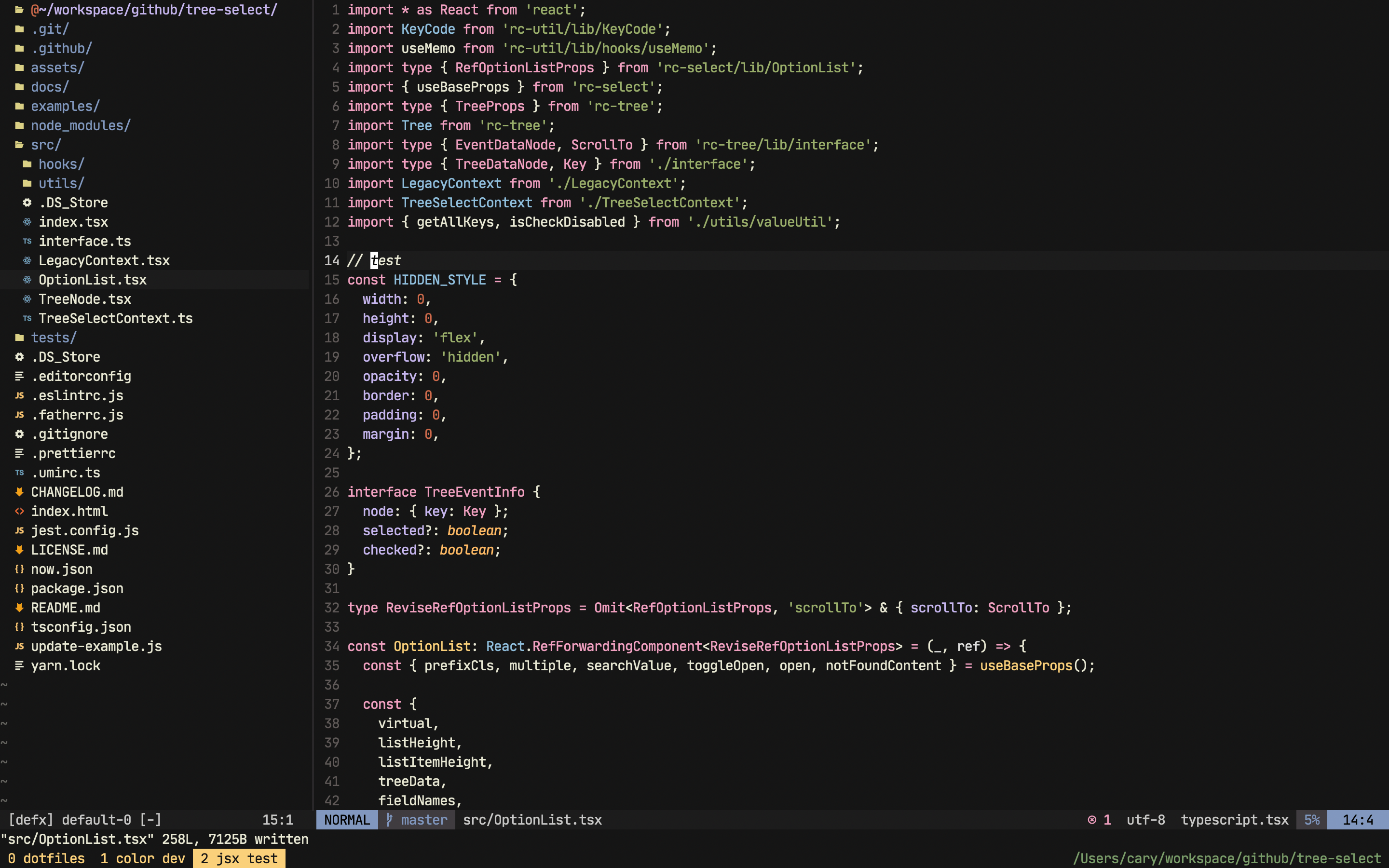Switch to the '2 jsx test' tab
Image resolution: width=1389 pixels, height=868 pixels.
(x=239, y=858)
